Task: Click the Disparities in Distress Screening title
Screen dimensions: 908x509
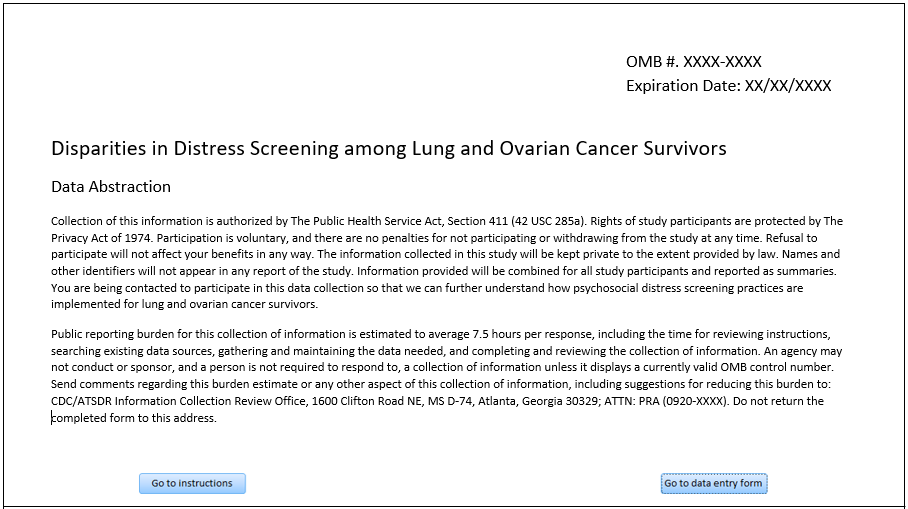Action: 388,150
